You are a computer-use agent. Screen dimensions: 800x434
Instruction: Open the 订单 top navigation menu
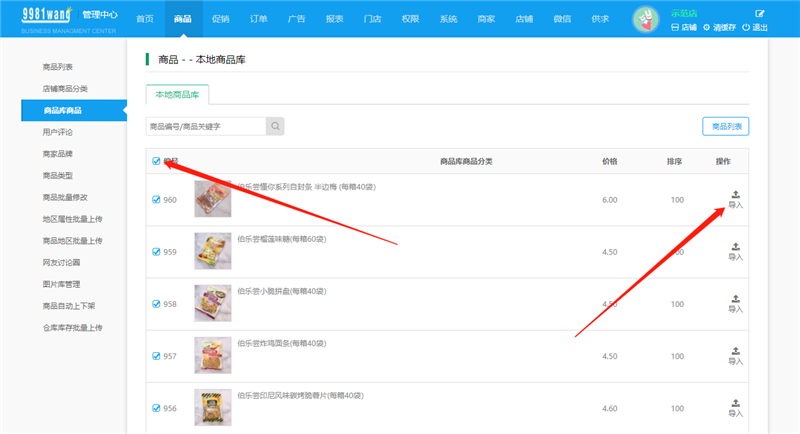(x=258, y=19)
